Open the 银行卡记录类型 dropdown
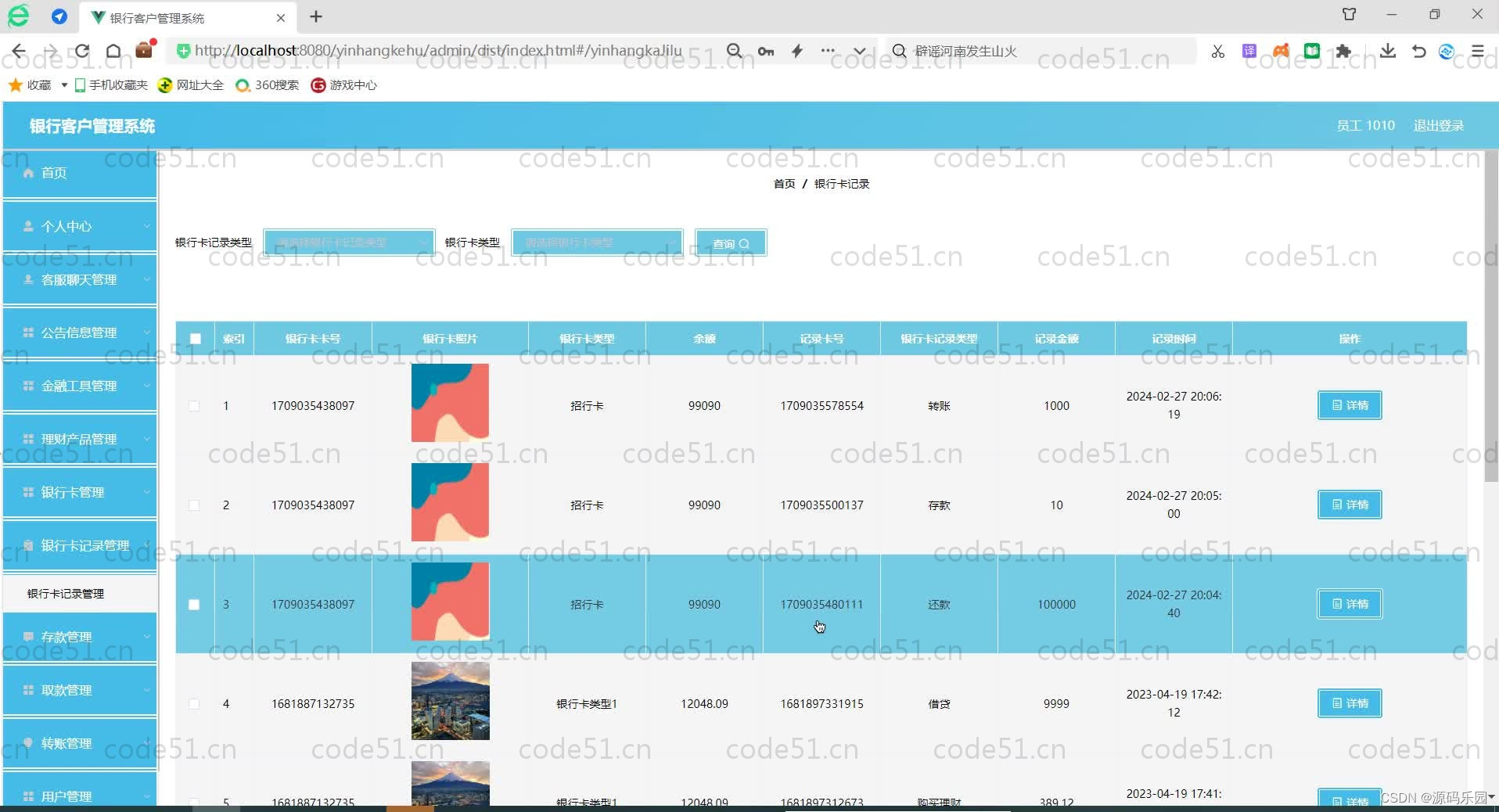Image resolution: width=1499 pixels, height=812 pixels. tap(348, 243)
